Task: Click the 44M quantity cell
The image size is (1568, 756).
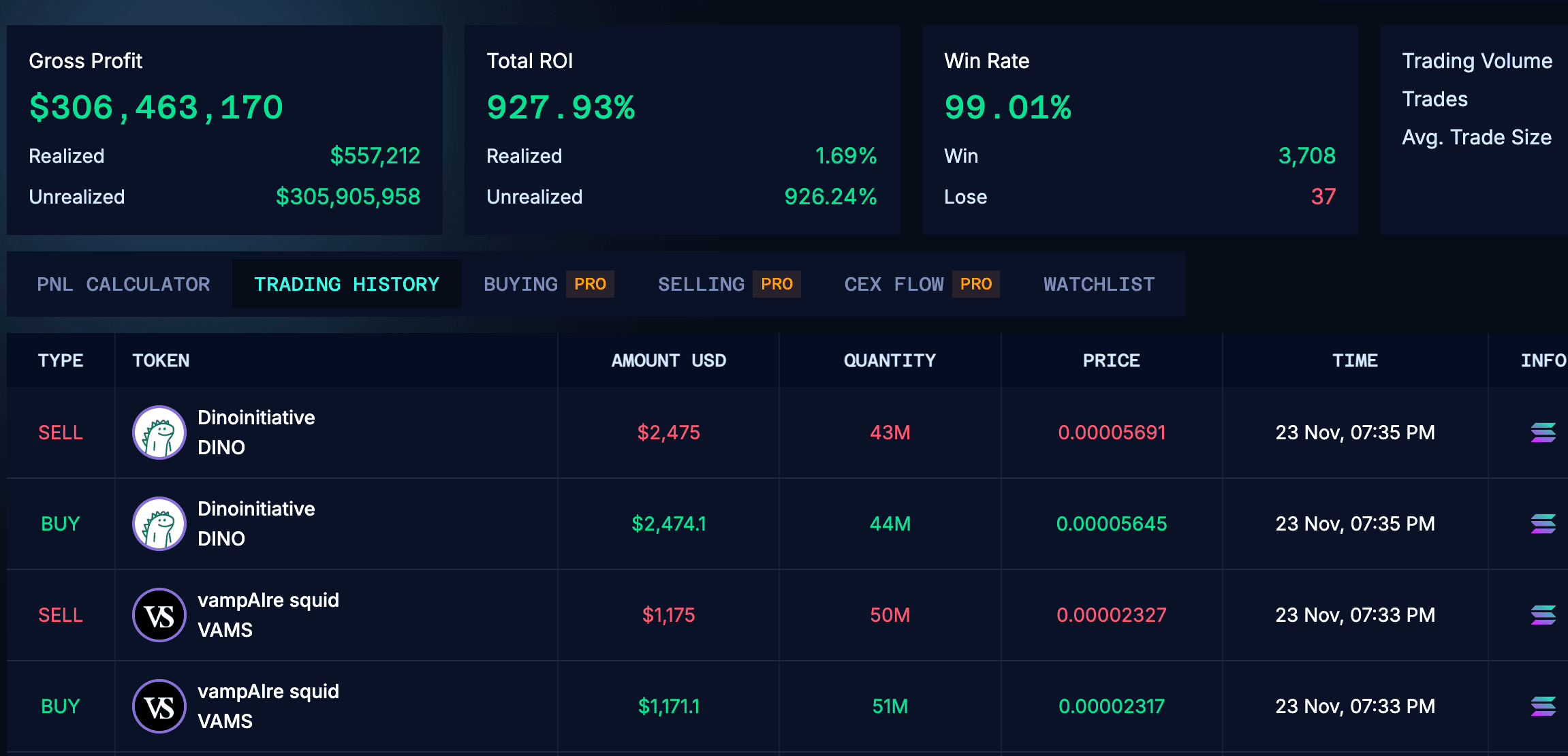Action: 890,524
